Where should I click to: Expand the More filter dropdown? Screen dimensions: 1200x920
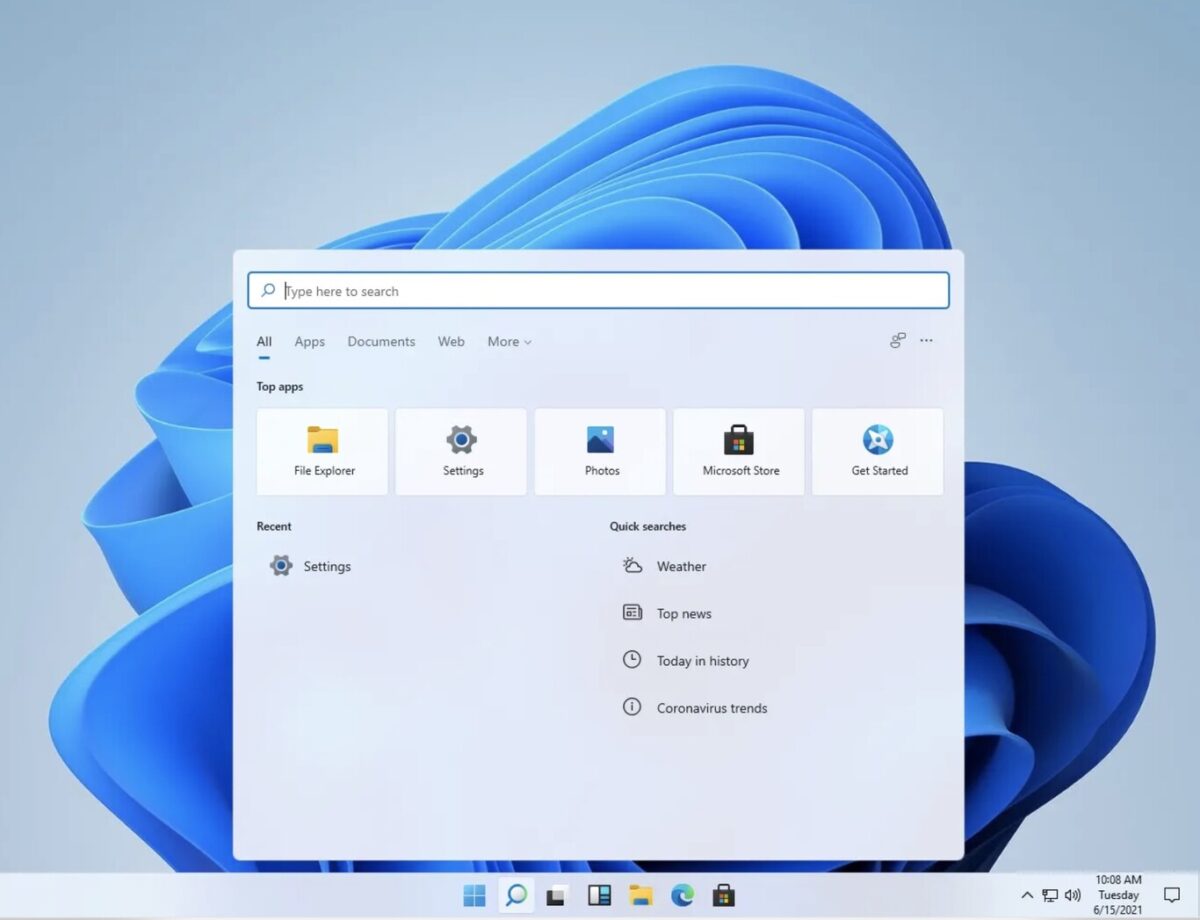tap(509, 342)
